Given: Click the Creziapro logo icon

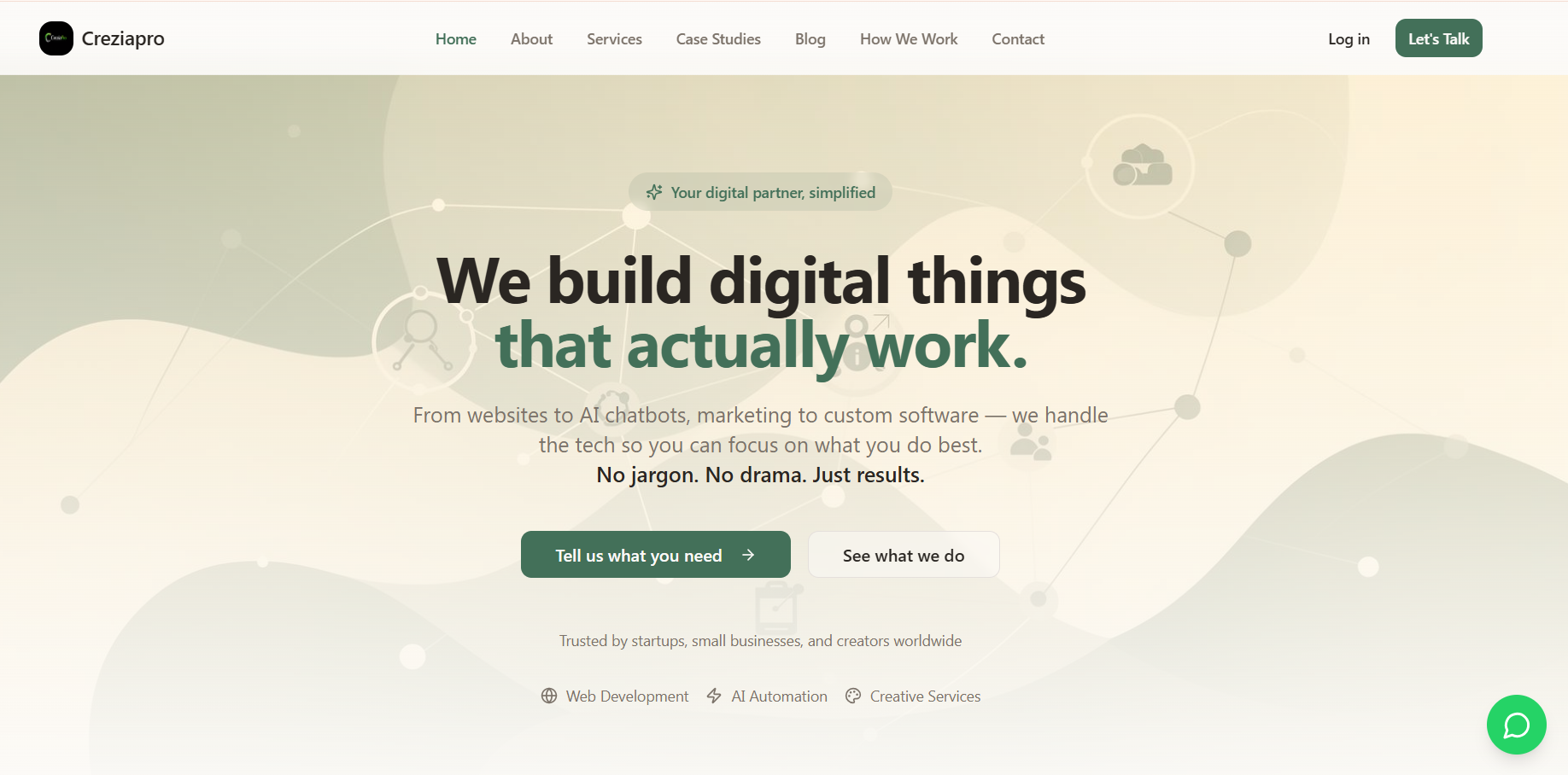Looking at the screenshot, I should 56,38.
